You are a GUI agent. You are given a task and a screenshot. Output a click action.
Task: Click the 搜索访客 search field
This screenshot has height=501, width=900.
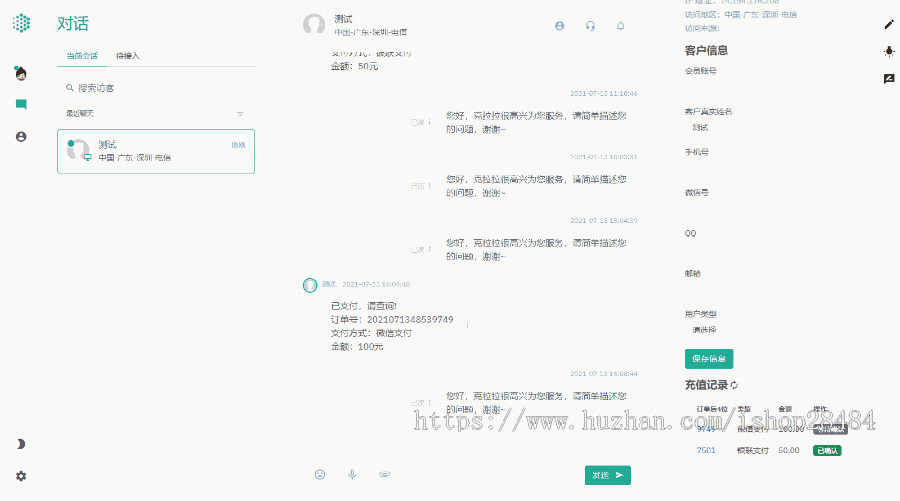point(156,88)
